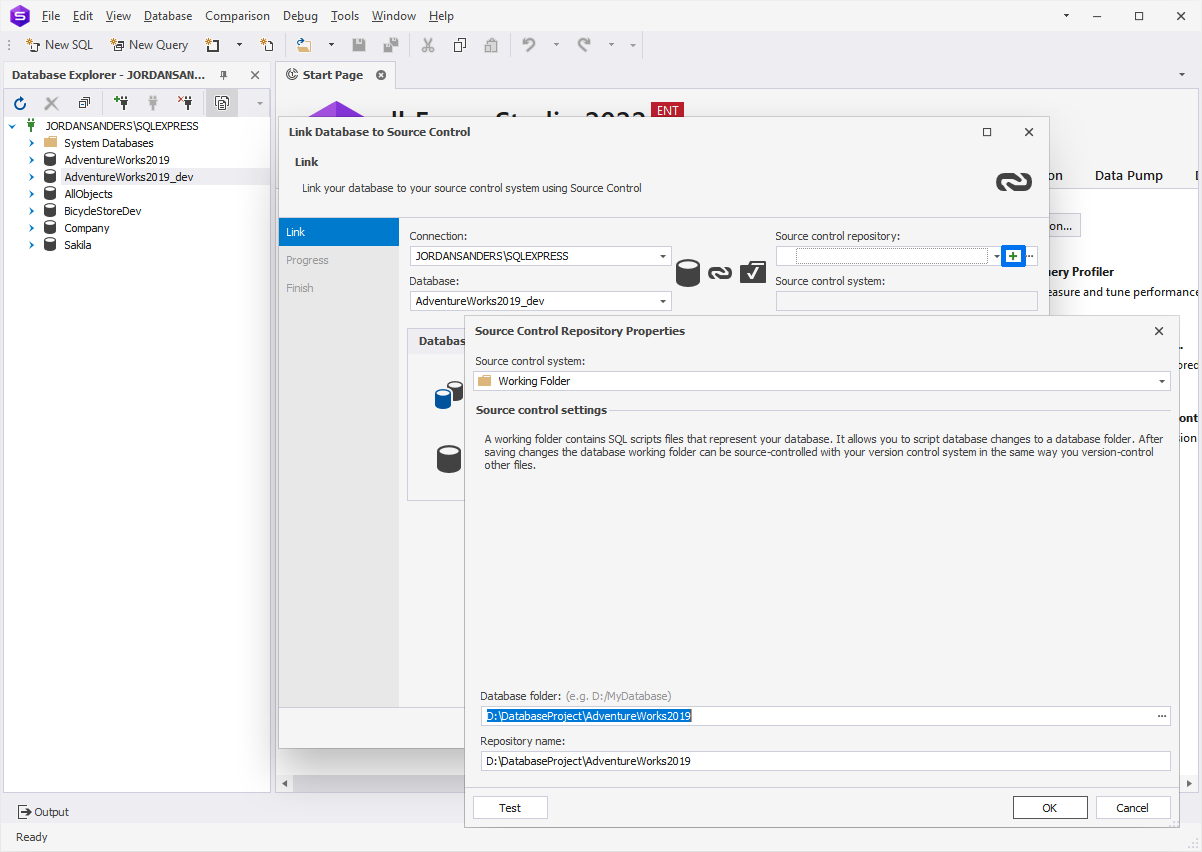This screenshot has height=852, width=1202.
Task: Select the Link step in the wizard sidebar
Action: pyautogui.click(x=339, y=232)
